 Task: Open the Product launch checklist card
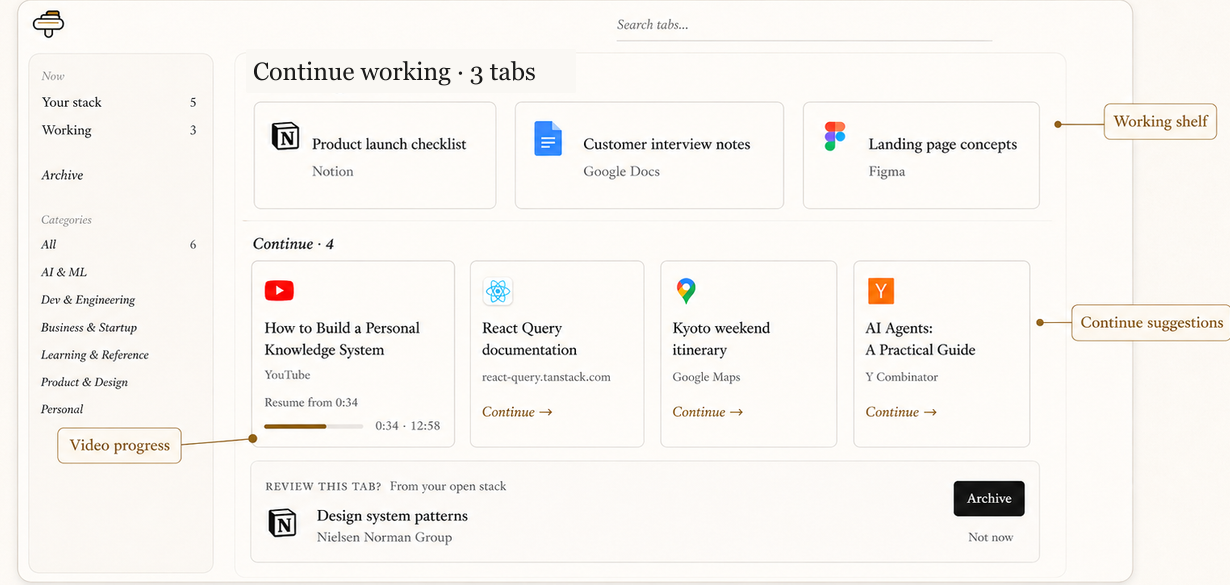(x=375, y=155)
